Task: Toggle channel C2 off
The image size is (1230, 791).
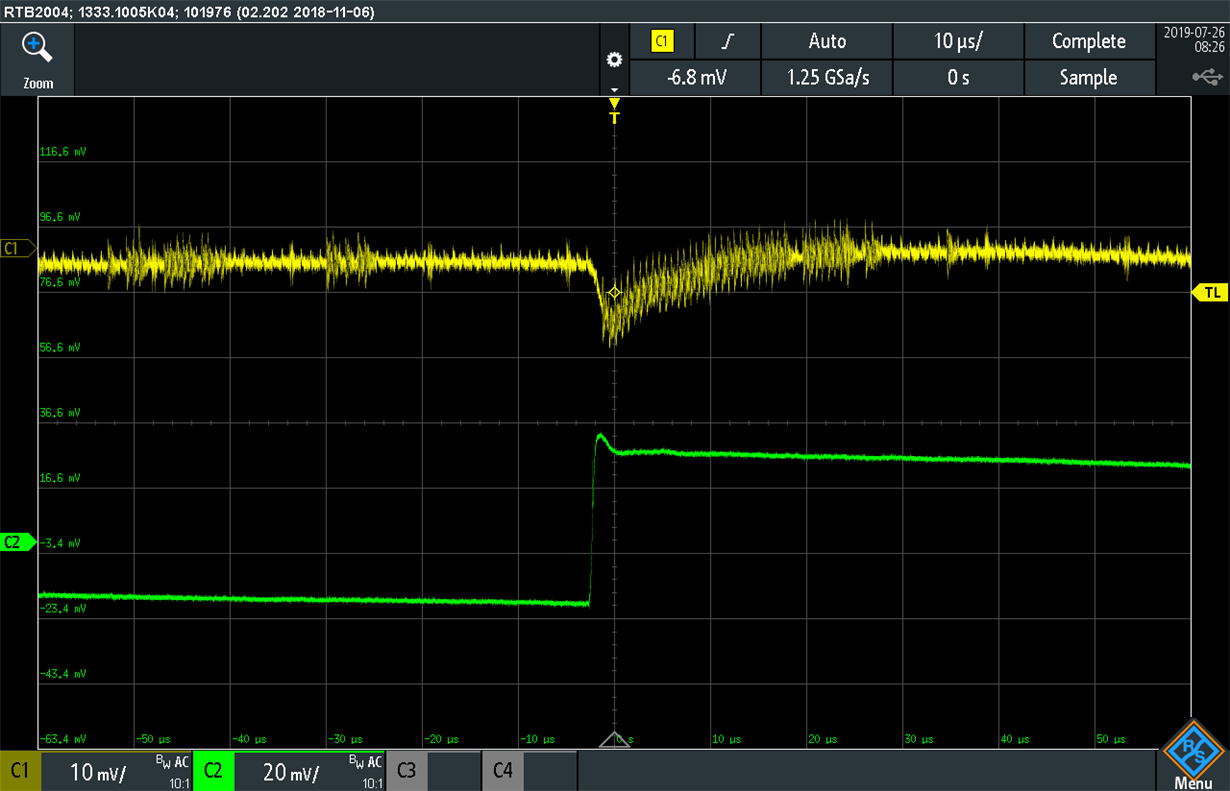Action: tap(213, 771)
